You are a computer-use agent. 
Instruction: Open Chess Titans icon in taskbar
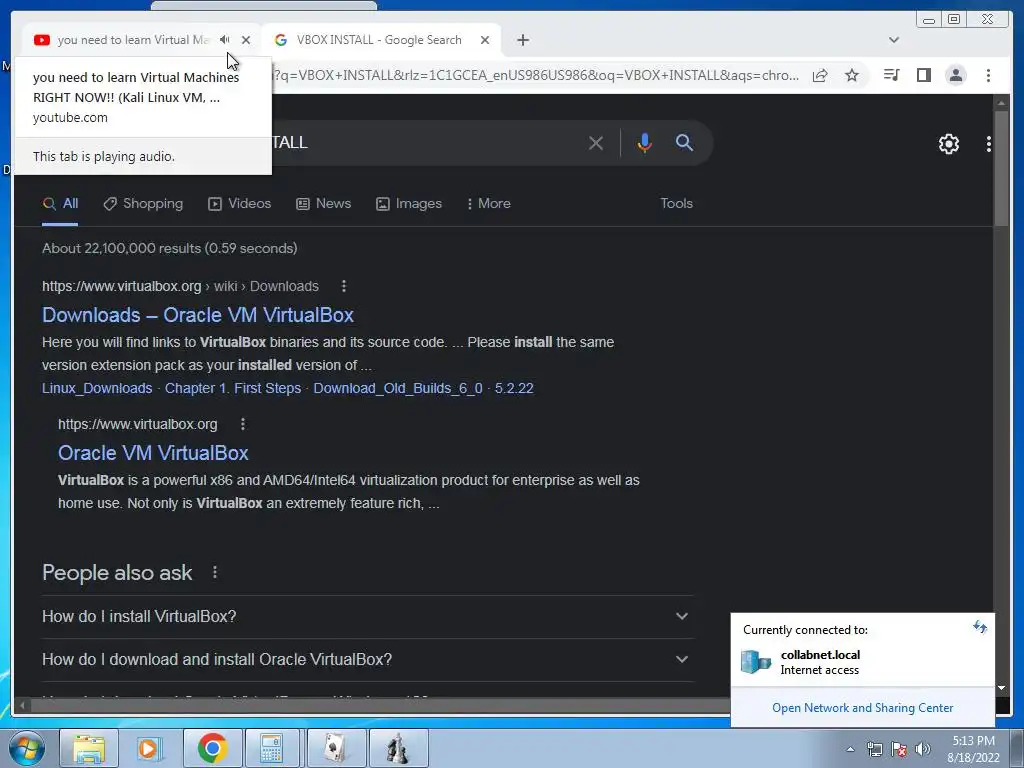click(398, 748)
